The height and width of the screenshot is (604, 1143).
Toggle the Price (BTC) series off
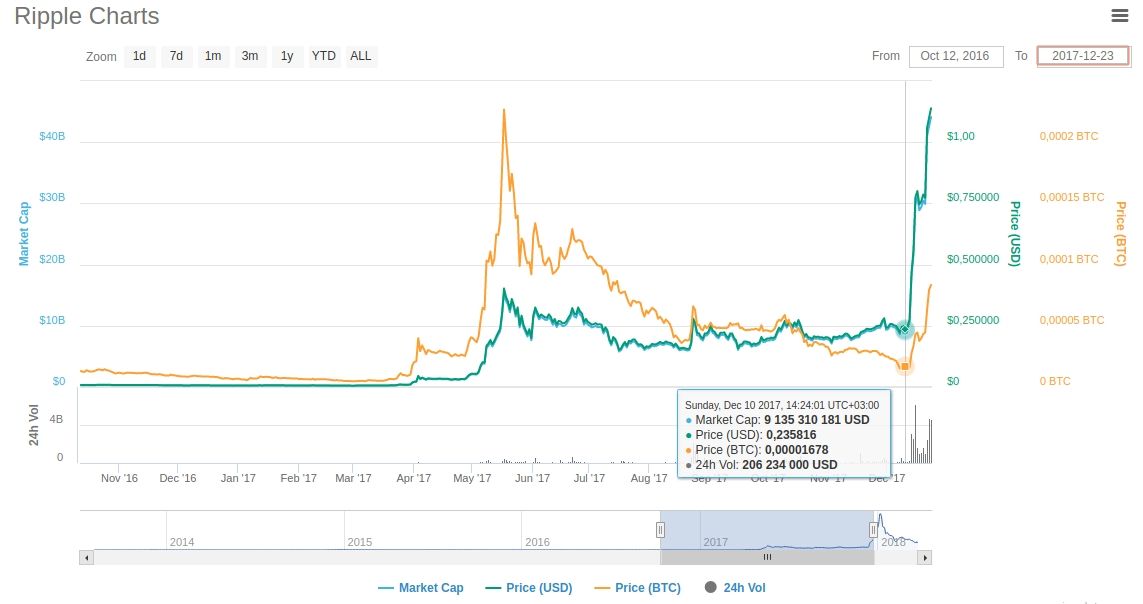pyautogui.click(x=641, y=588)
